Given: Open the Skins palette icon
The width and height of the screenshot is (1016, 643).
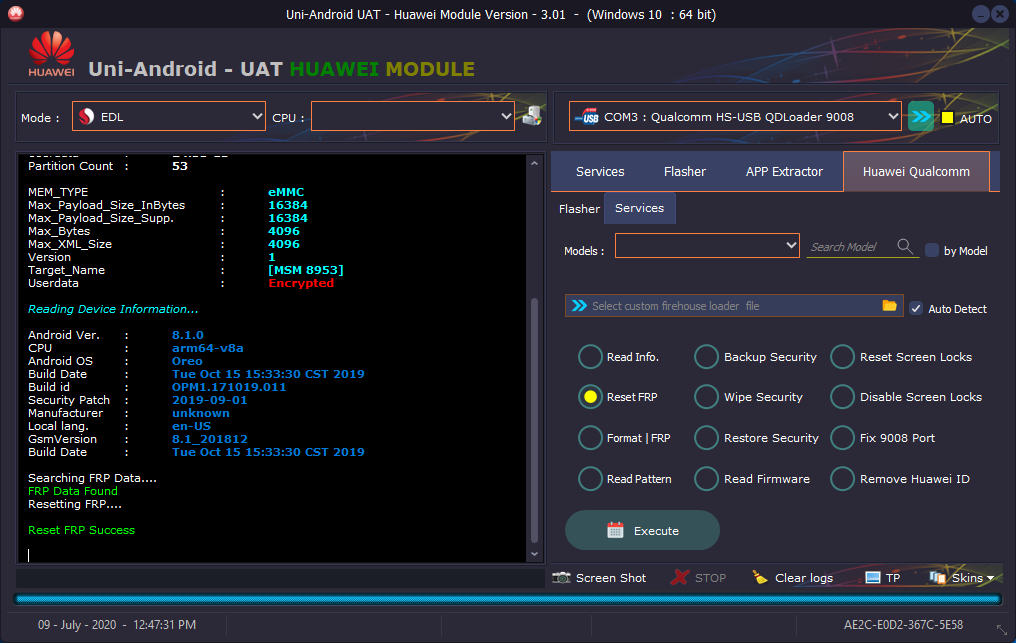Looking at the screenshot, I should pyautogui.click(x=937, y=578).
